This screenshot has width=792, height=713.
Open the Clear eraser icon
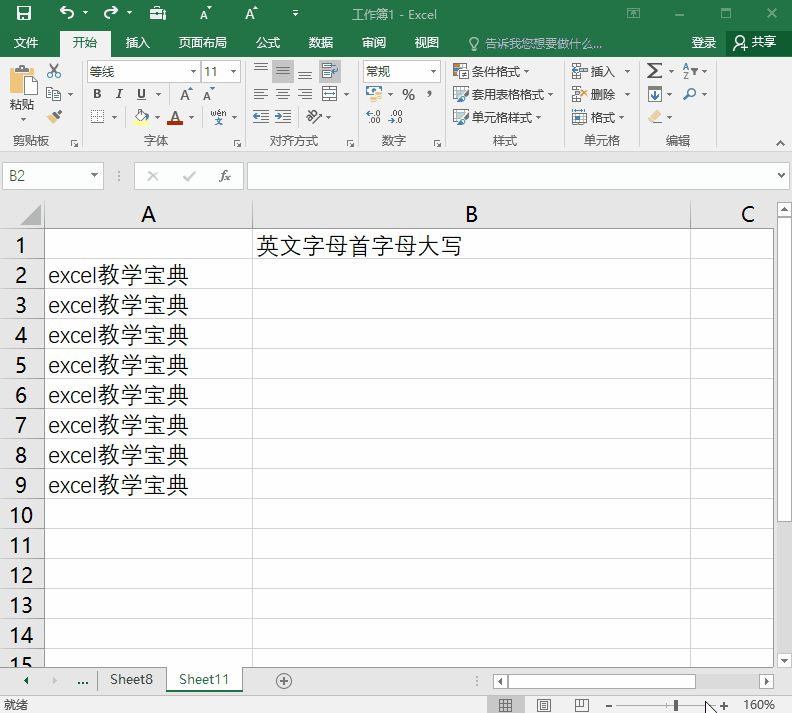point(655,117)
